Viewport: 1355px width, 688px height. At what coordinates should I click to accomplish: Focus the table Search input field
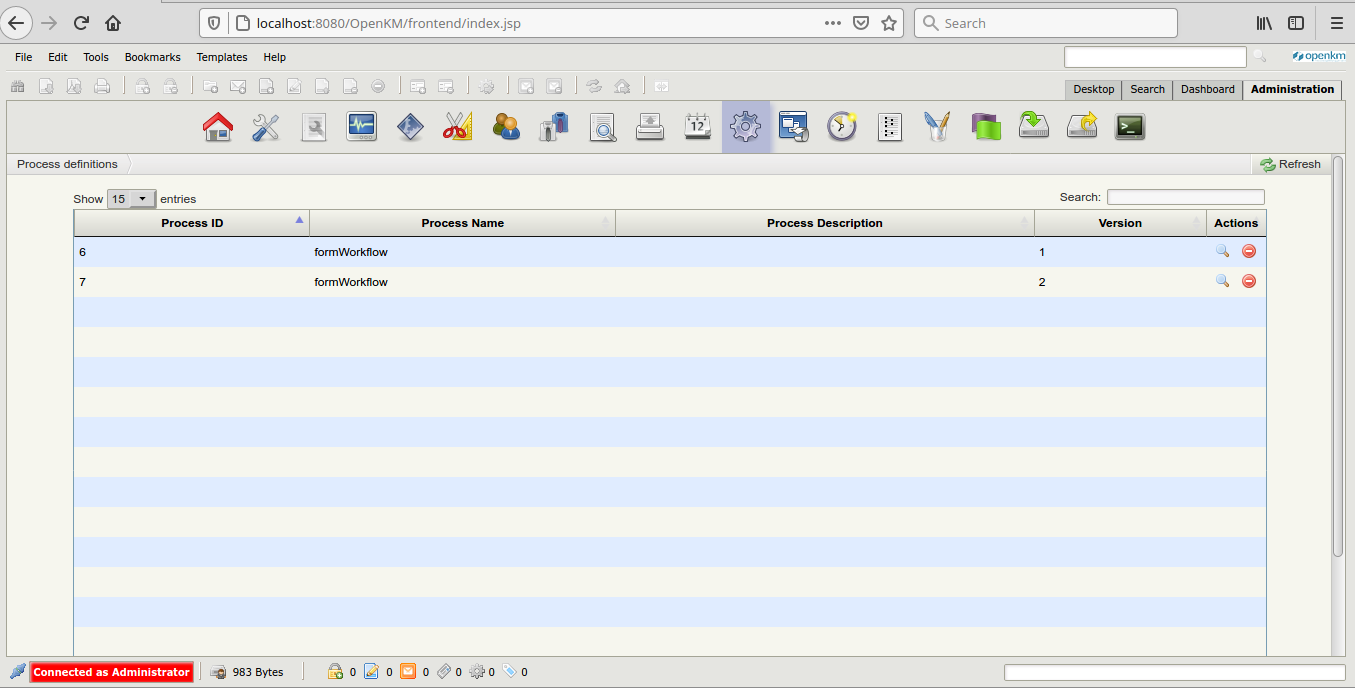[1185, 197]
